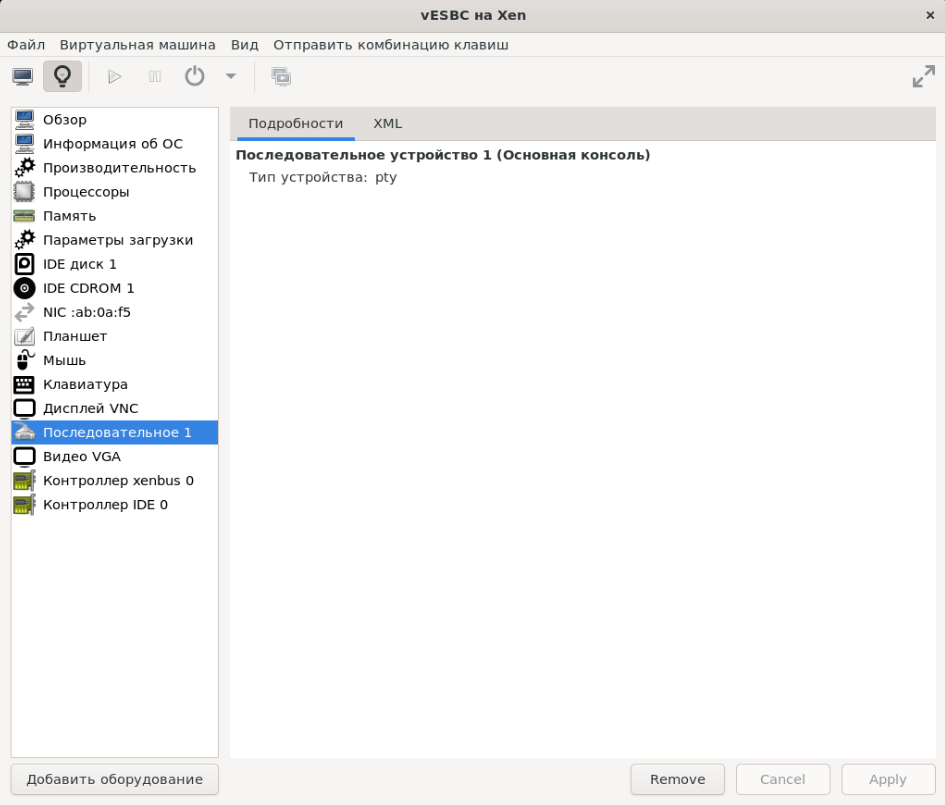The height and width of the screenshot is (805, 945).
Task: Select IDE диск 1 entry
Action: tap(115, 265)
